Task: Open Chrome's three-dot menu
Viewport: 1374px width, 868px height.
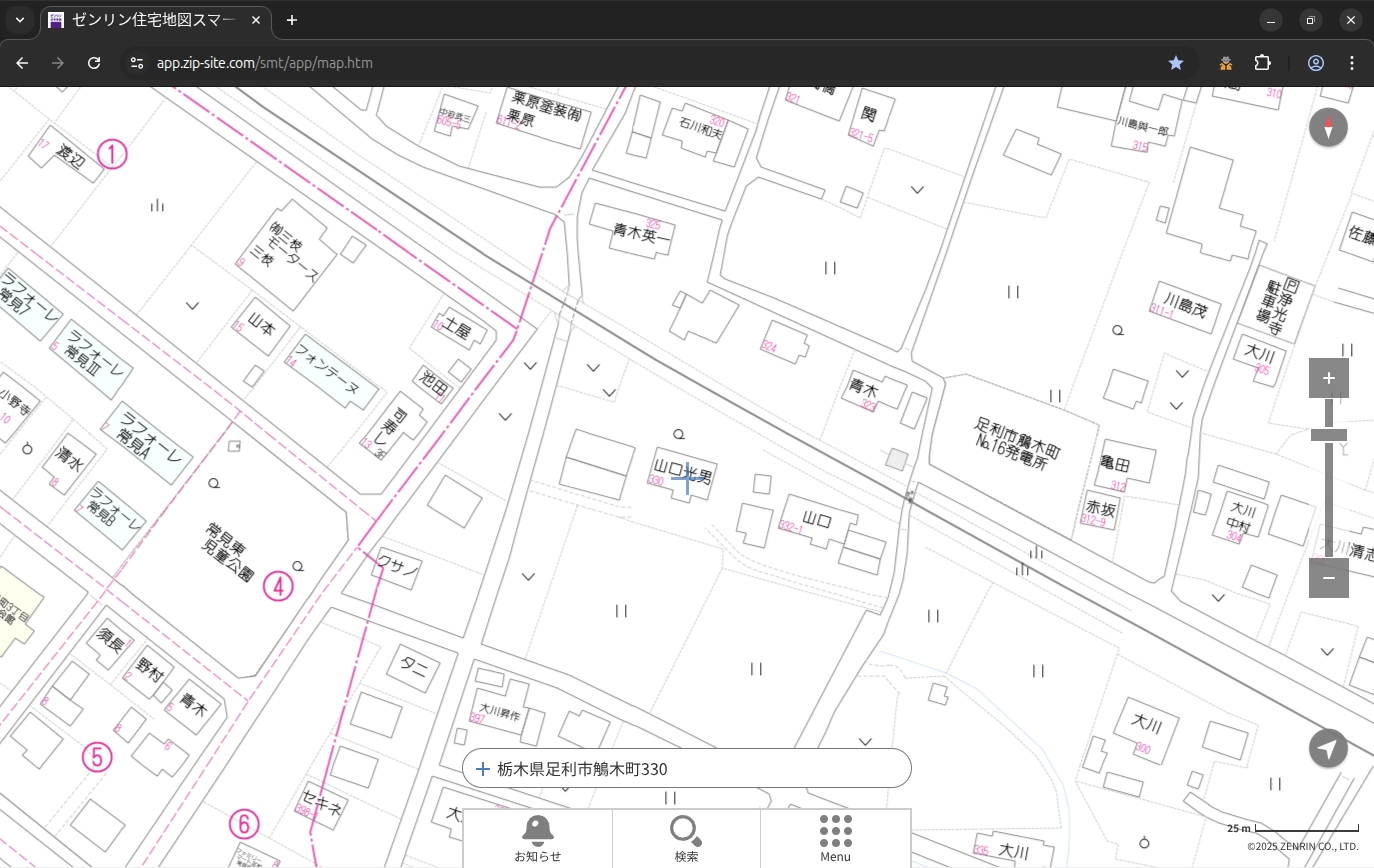Action: point(1352,63)
